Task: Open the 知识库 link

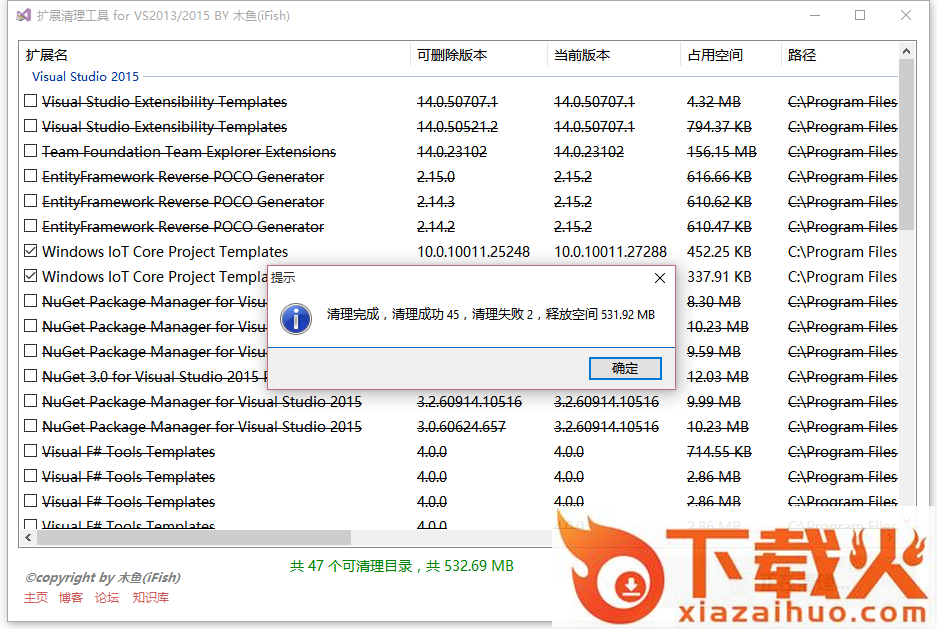Action: (151, 597)
